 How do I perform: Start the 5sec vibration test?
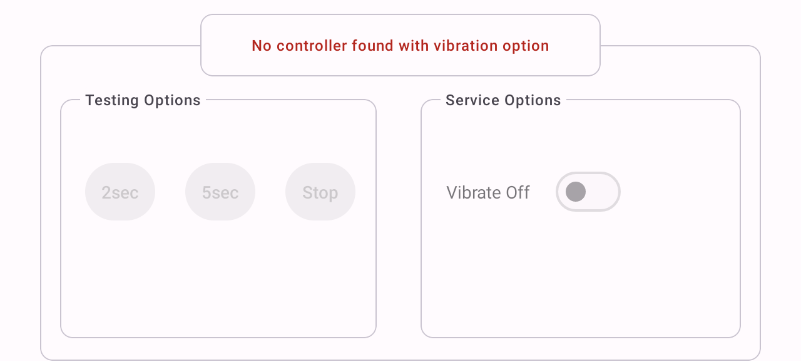click(x=220, y=192)
